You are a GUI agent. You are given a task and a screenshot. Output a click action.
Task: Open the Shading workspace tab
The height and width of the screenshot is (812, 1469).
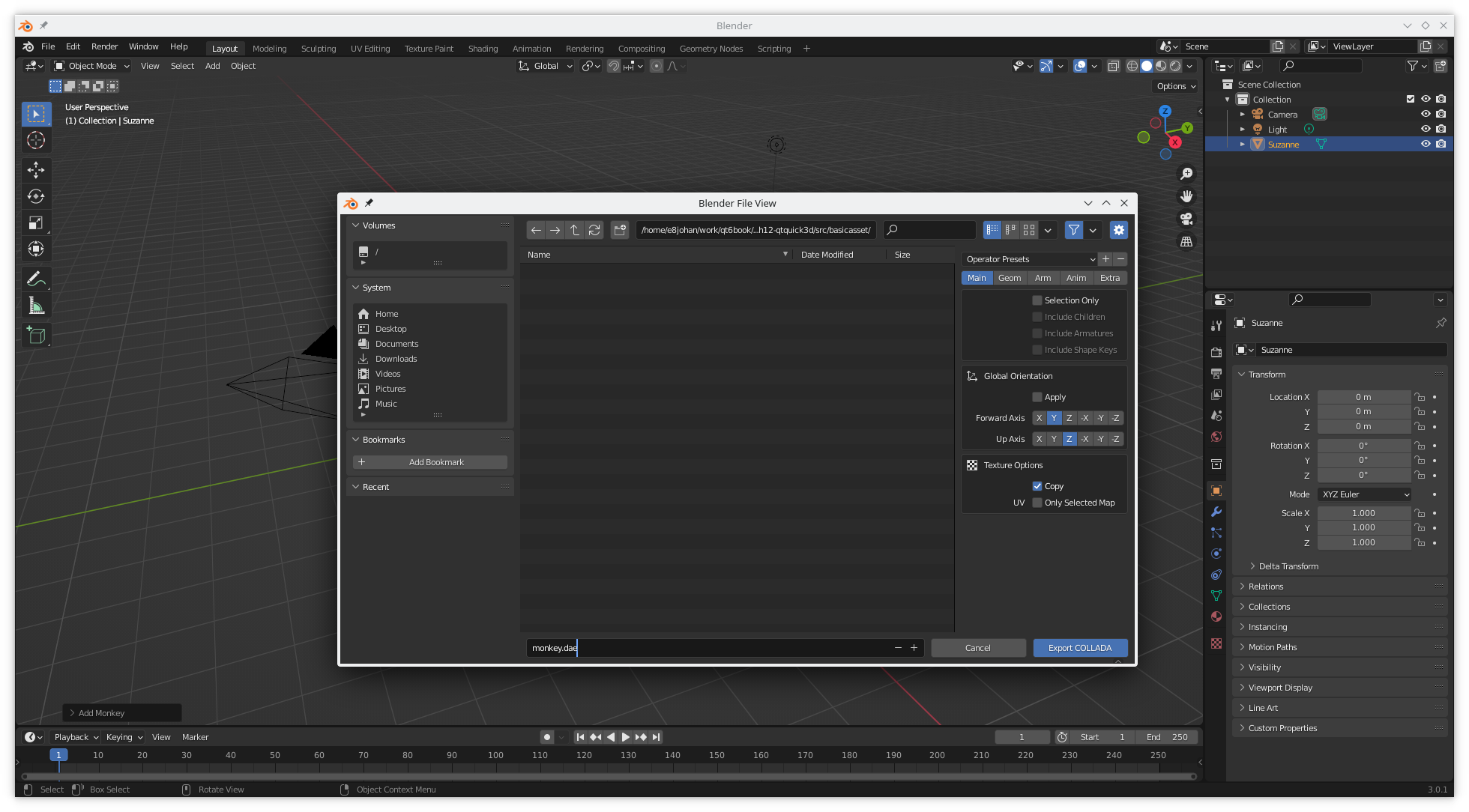click(483, 49)
